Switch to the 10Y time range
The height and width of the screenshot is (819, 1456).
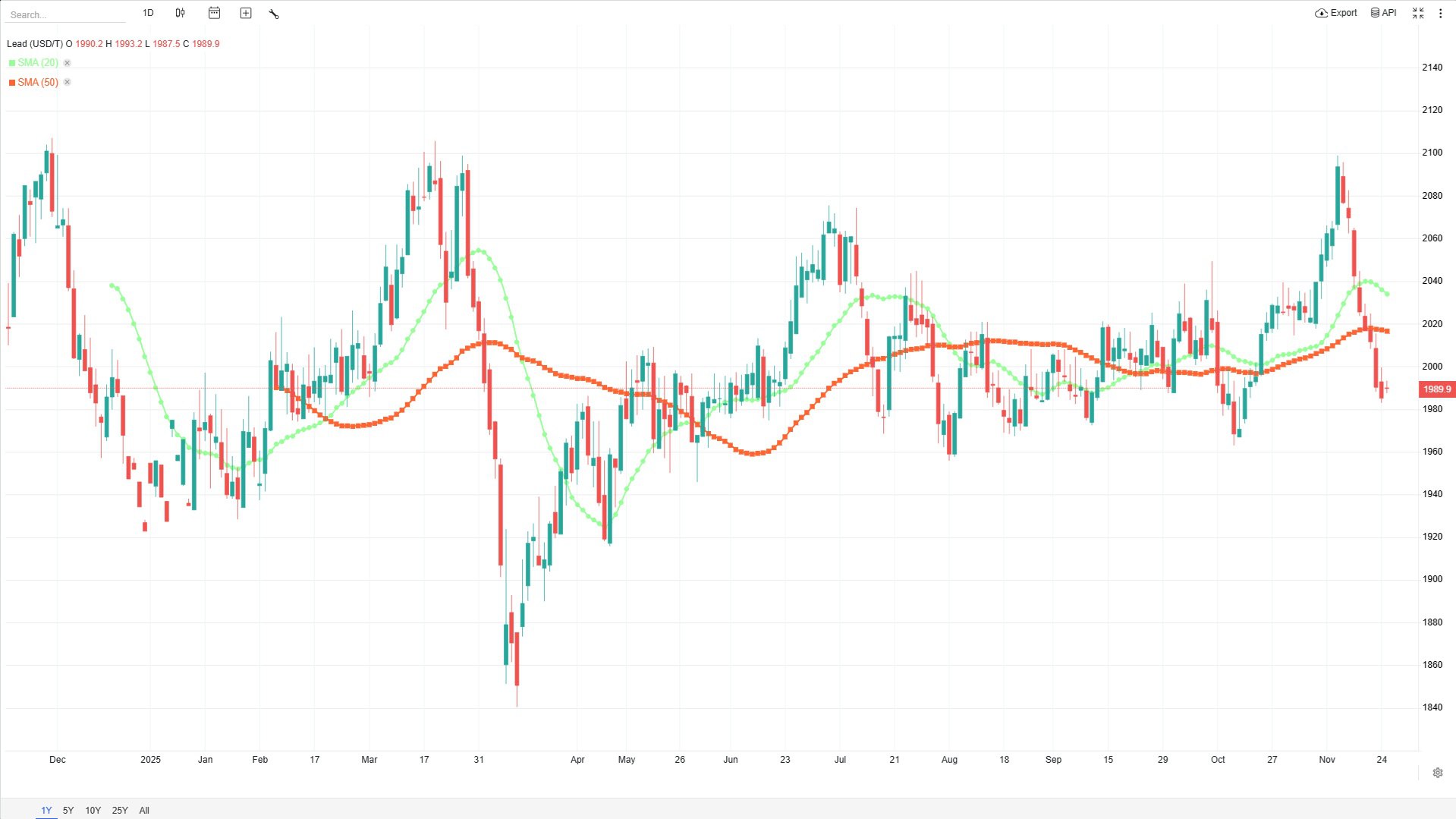93,810
